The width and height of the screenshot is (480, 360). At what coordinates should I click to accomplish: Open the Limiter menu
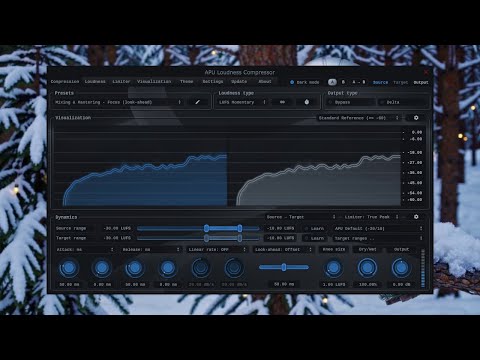[121, 82]
